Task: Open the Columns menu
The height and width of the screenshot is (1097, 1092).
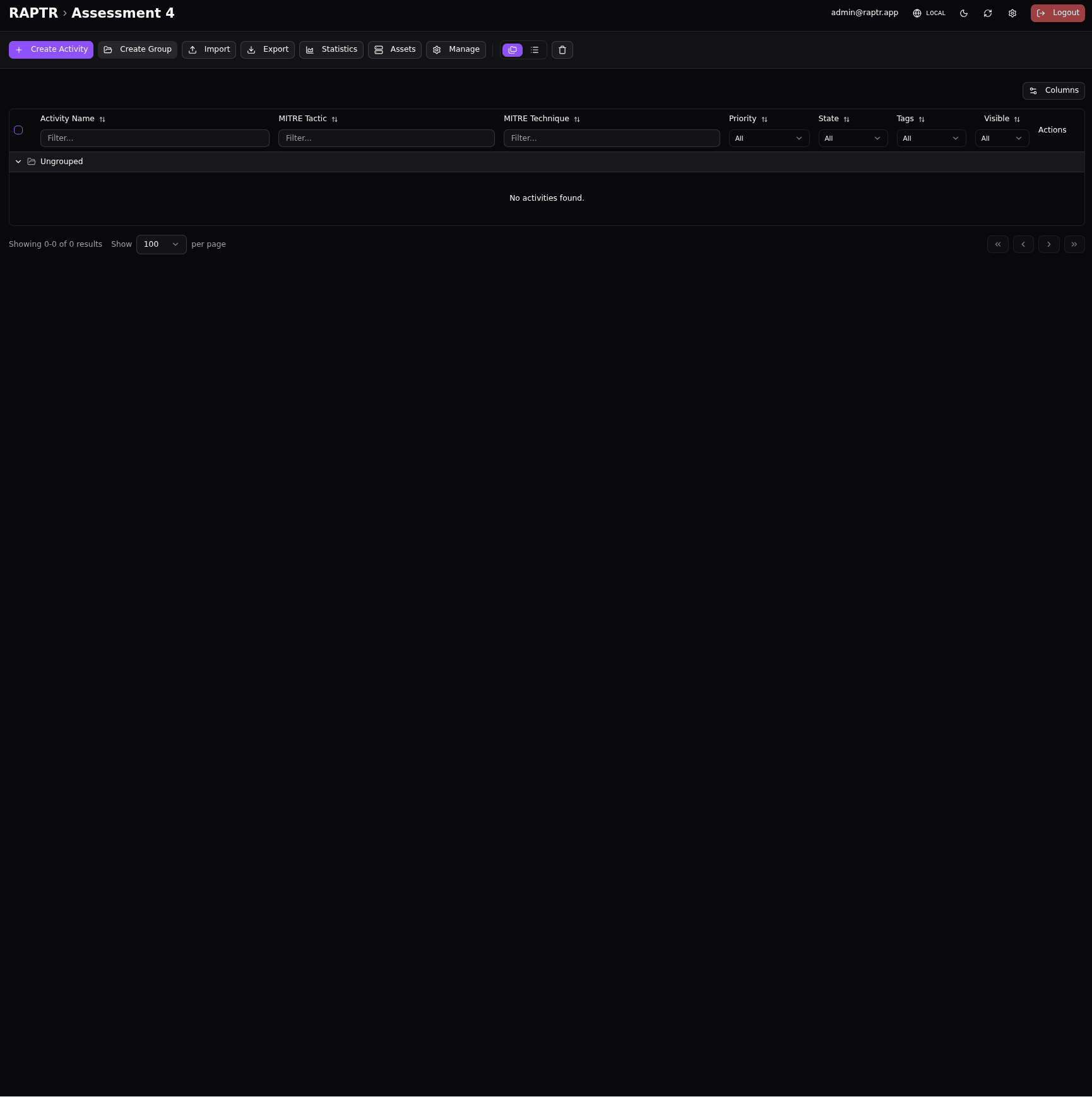Action: pyautogui.click(x=1053, y=90)
